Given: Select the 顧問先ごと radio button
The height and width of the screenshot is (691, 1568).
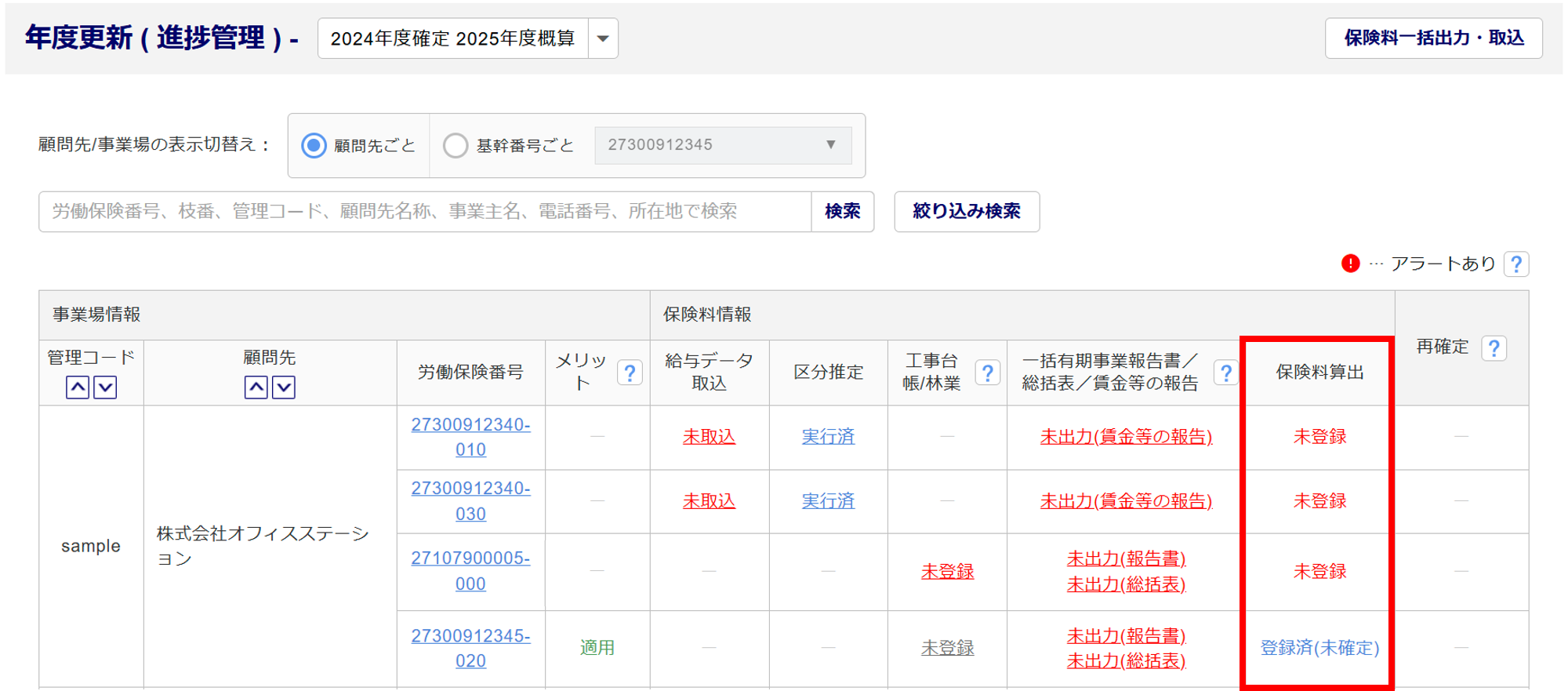Looking at the screenshot, I should tap(314, 146).
